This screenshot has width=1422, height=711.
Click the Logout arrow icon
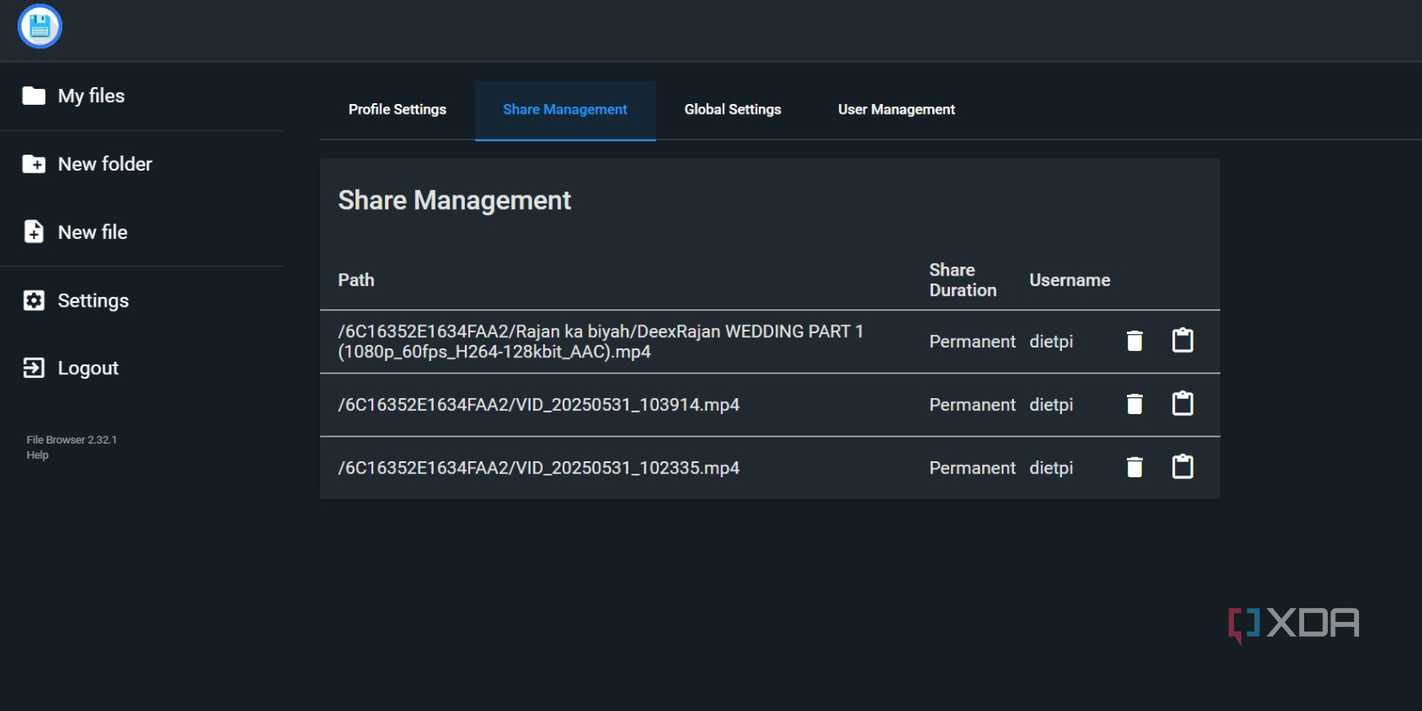pos(34,368)
